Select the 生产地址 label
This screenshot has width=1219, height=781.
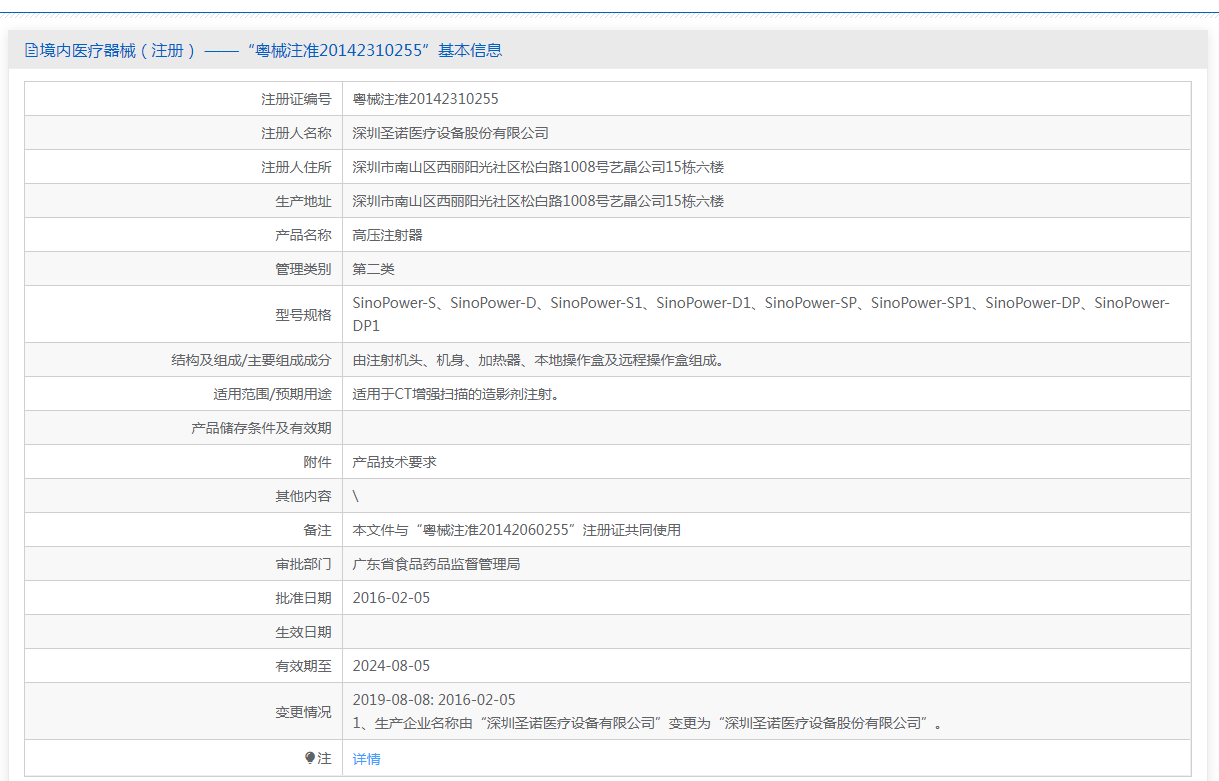tap(303, 201)
